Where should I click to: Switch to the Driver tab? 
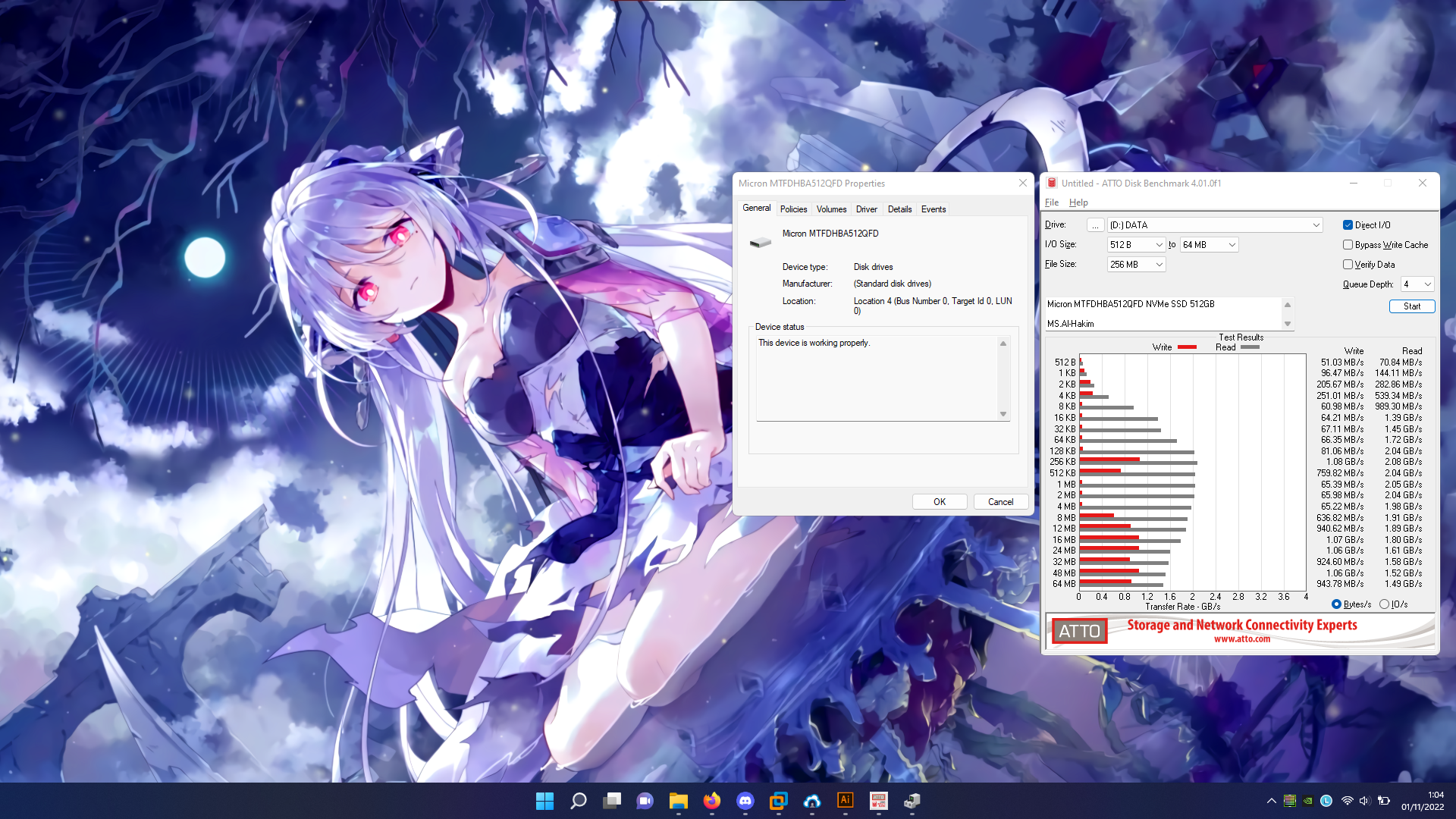pyautogui.click(x=867, y=209)
